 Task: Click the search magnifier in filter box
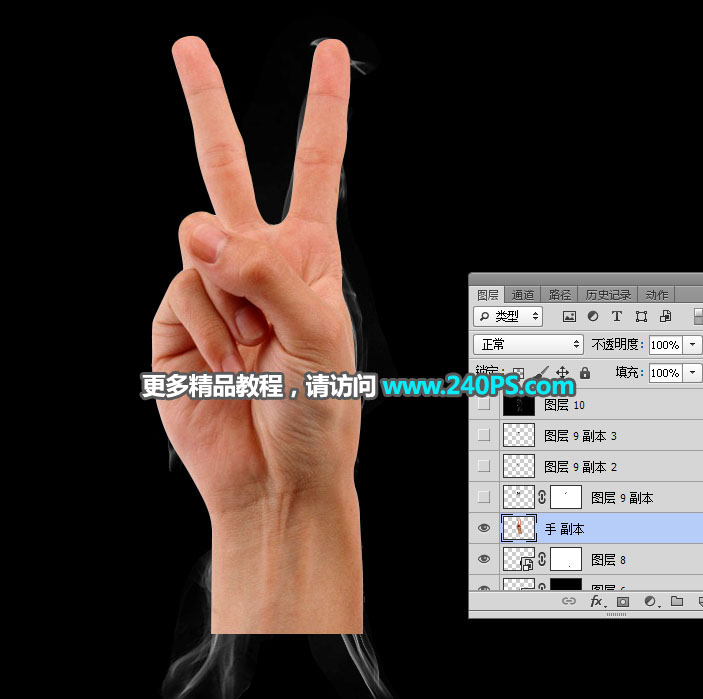[484, 317]
